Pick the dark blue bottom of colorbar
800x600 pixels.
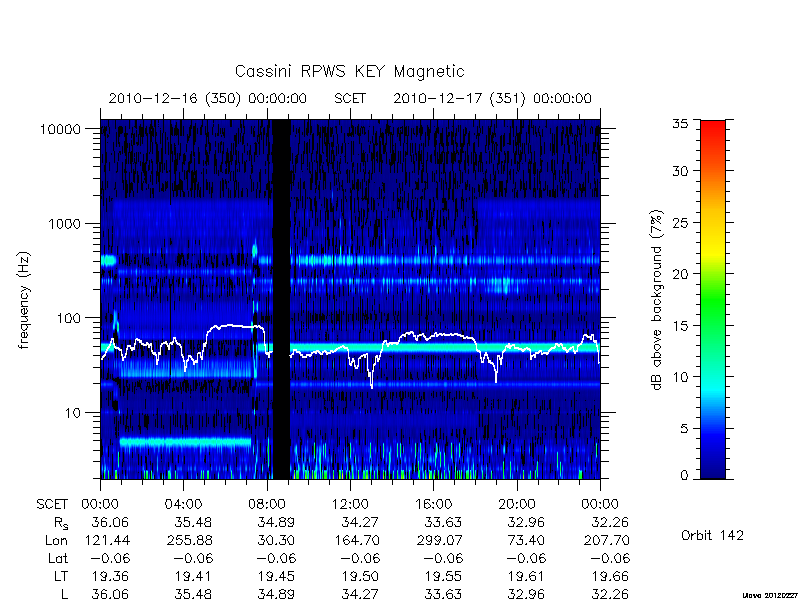(713, 470)
